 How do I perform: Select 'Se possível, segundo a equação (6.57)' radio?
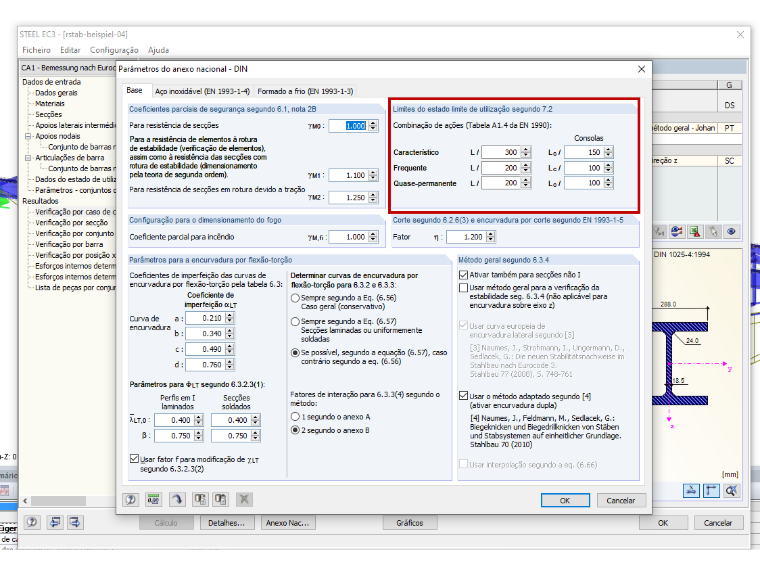pos(295,353)
